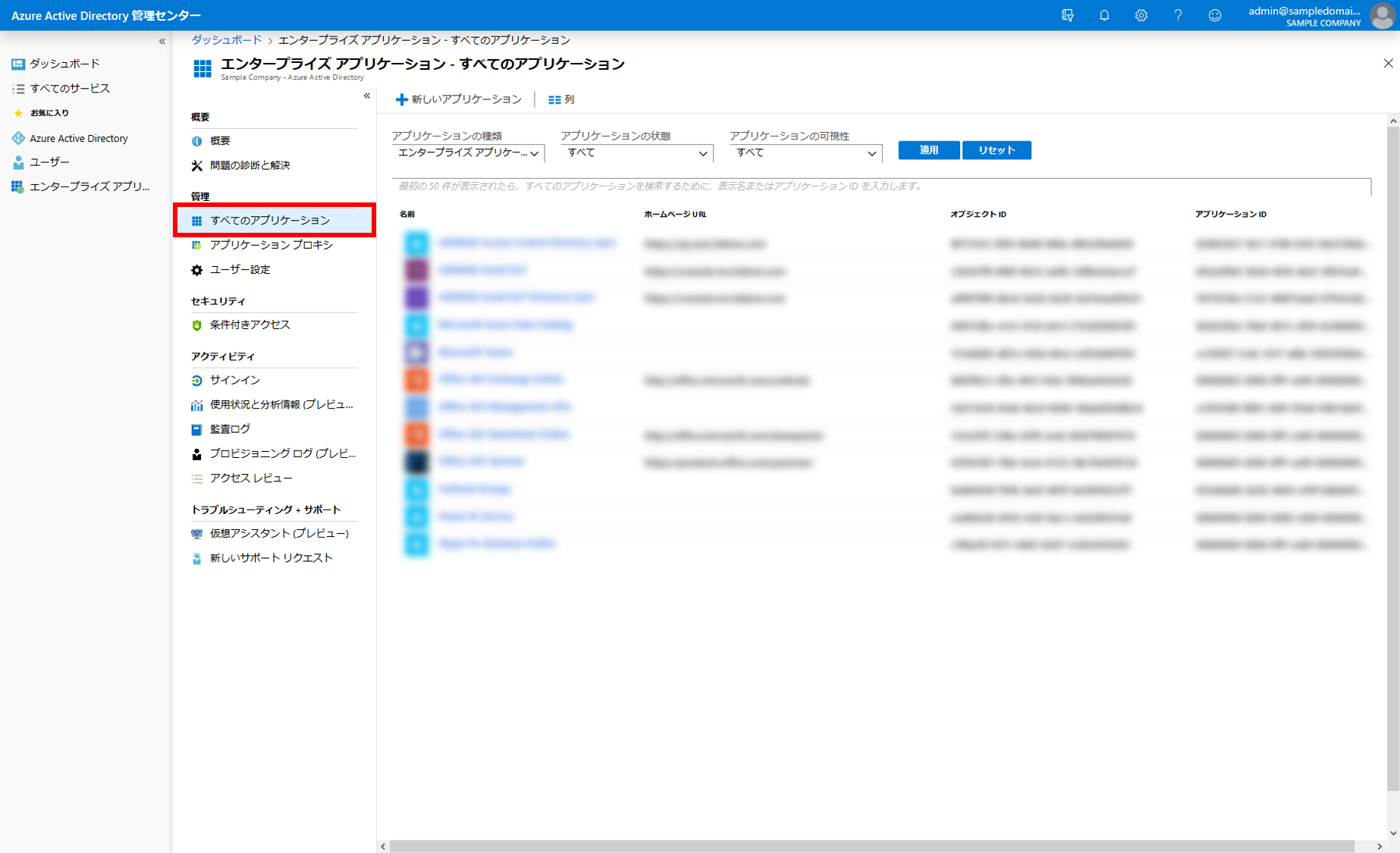The width and height of the screenshot is (1400, 853).
Task: Click the enterprise applications grid icon in blade header
Action: pyautogui.click(x=202, y=68)
